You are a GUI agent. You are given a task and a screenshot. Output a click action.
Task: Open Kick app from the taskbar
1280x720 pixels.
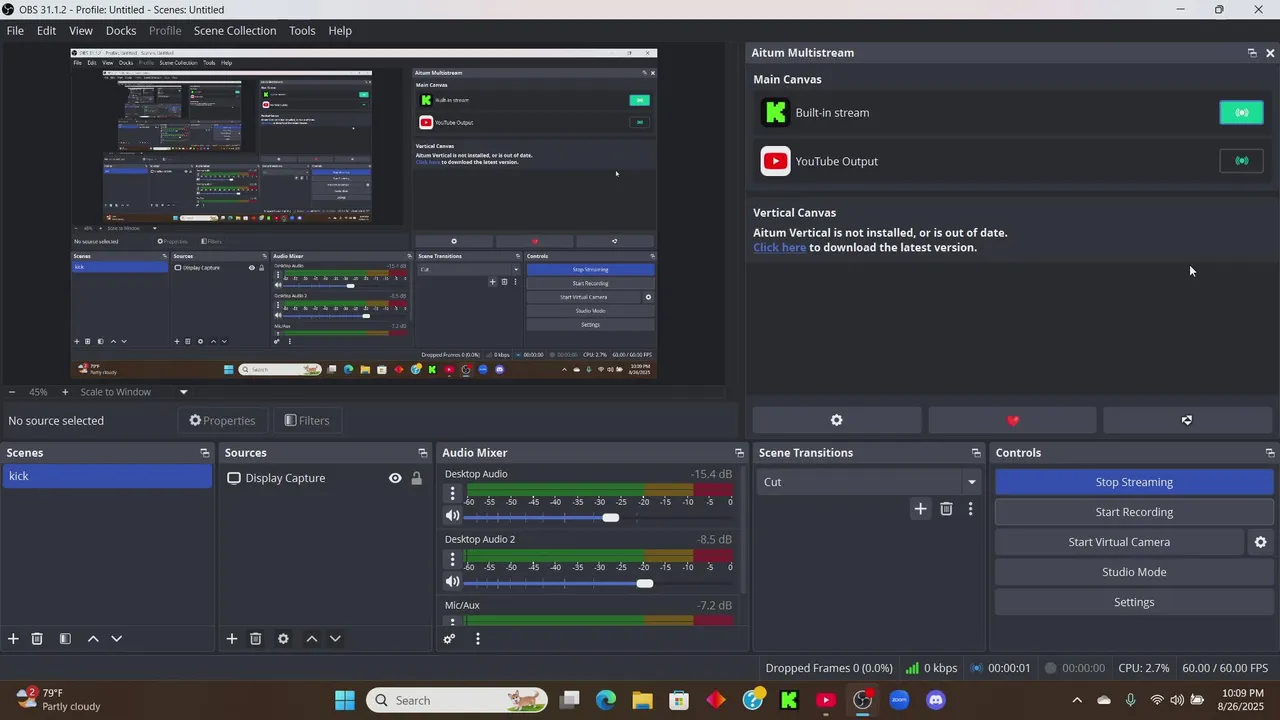click(x=789, y=700)
